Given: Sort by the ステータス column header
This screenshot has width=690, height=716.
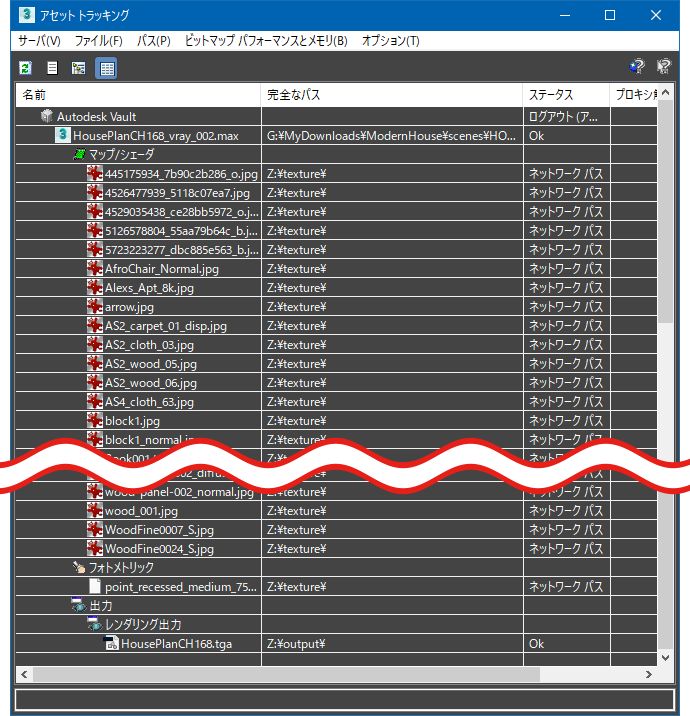Looking at the screenshot, I should (x=566, y=95).
